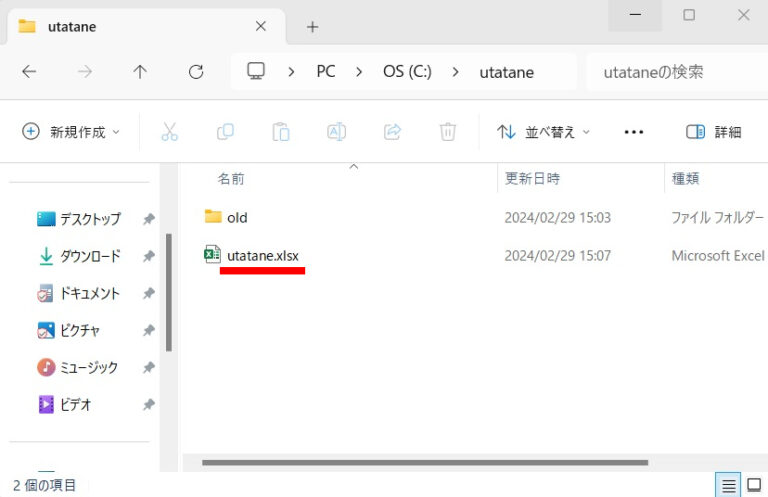Toggle the 詳細 details pane
768x497 pixels.
(714, 132)
